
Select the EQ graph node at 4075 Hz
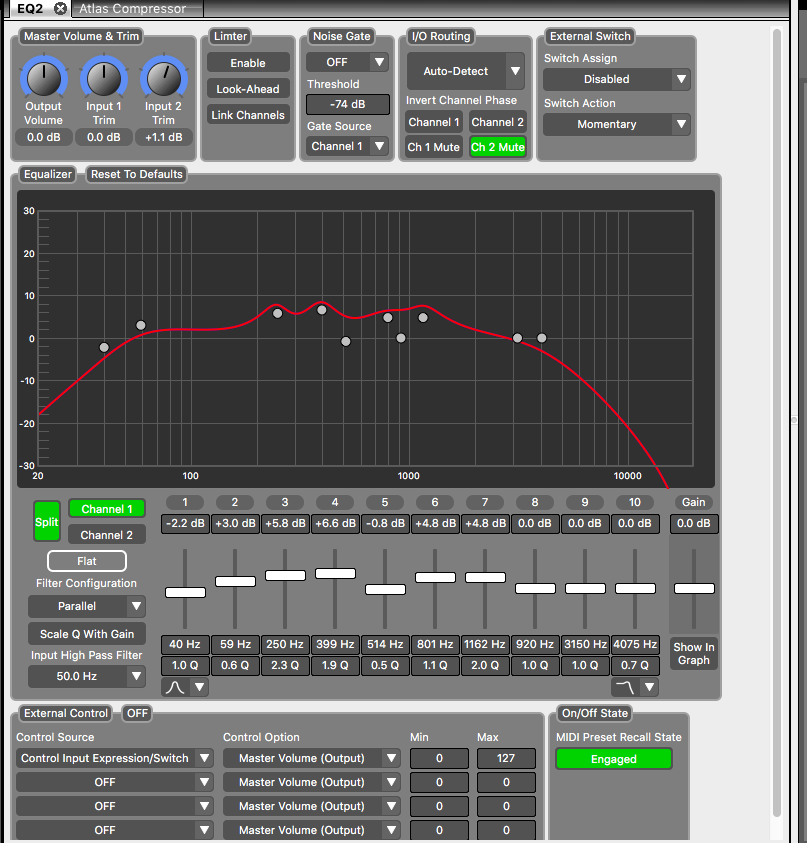(x=542, y=338)
